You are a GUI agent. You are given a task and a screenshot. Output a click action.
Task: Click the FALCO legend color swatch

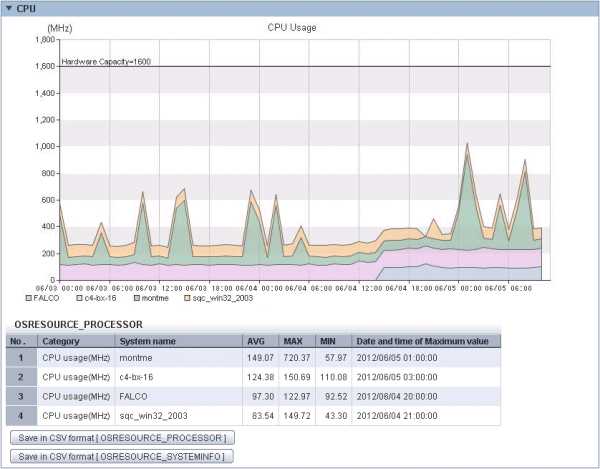coord(28,298)
